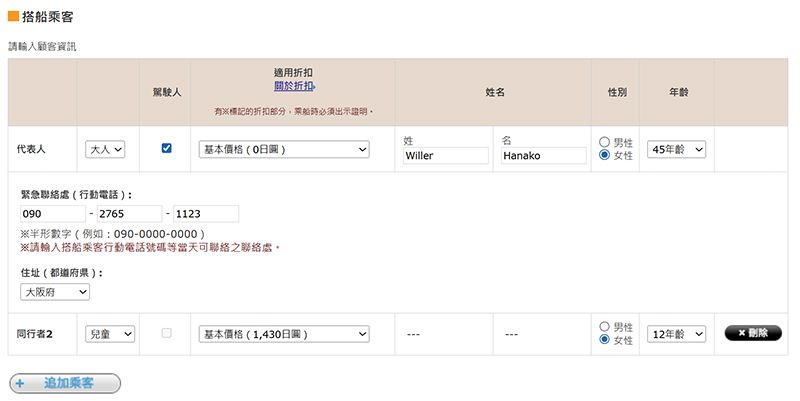Expand companion discount dropdown (1,430日圓)

[x=284, y=334]
